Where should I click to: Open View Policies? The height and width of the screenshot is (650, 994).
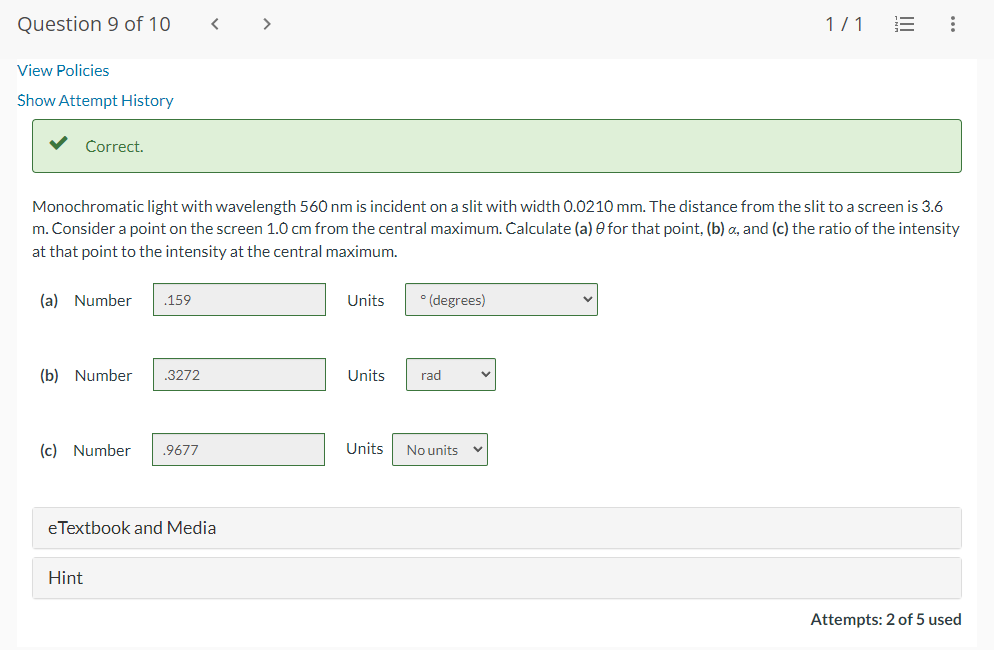tap(63, 71)
